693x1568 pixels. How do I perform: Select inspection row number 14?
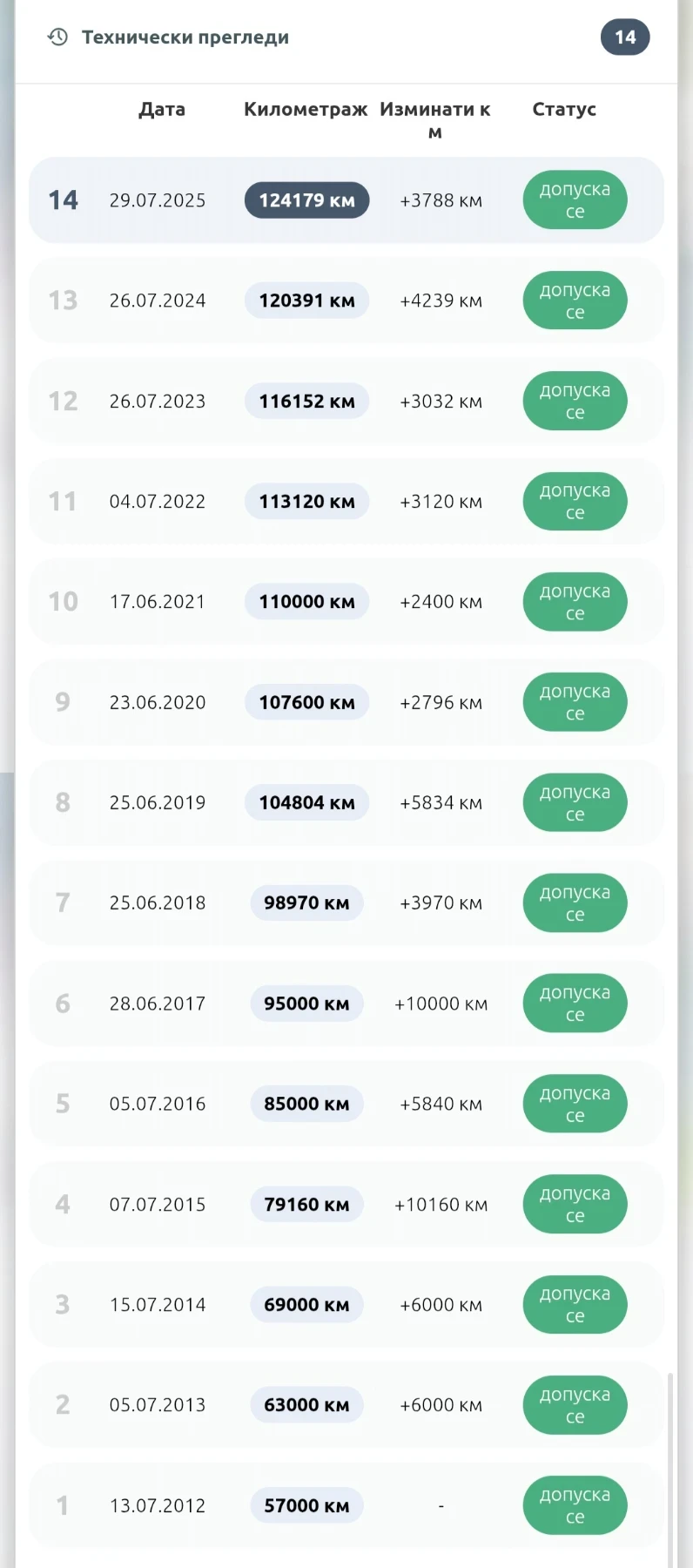346,200
